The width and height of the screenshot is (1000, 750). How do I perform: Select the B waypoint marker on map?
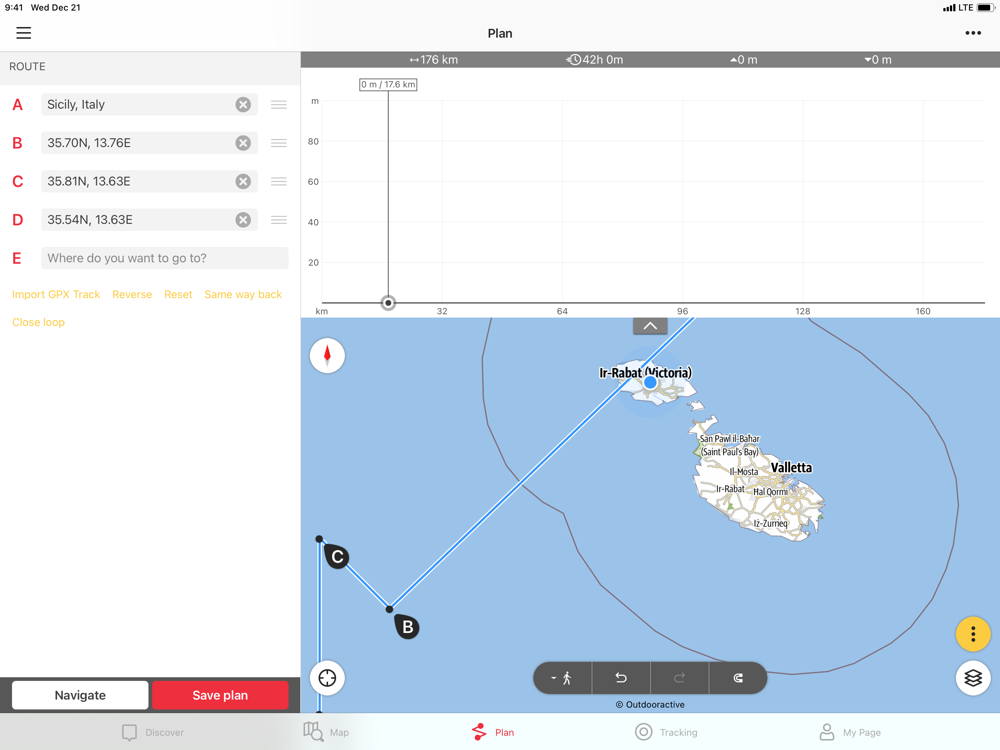(x=407, y=627)
